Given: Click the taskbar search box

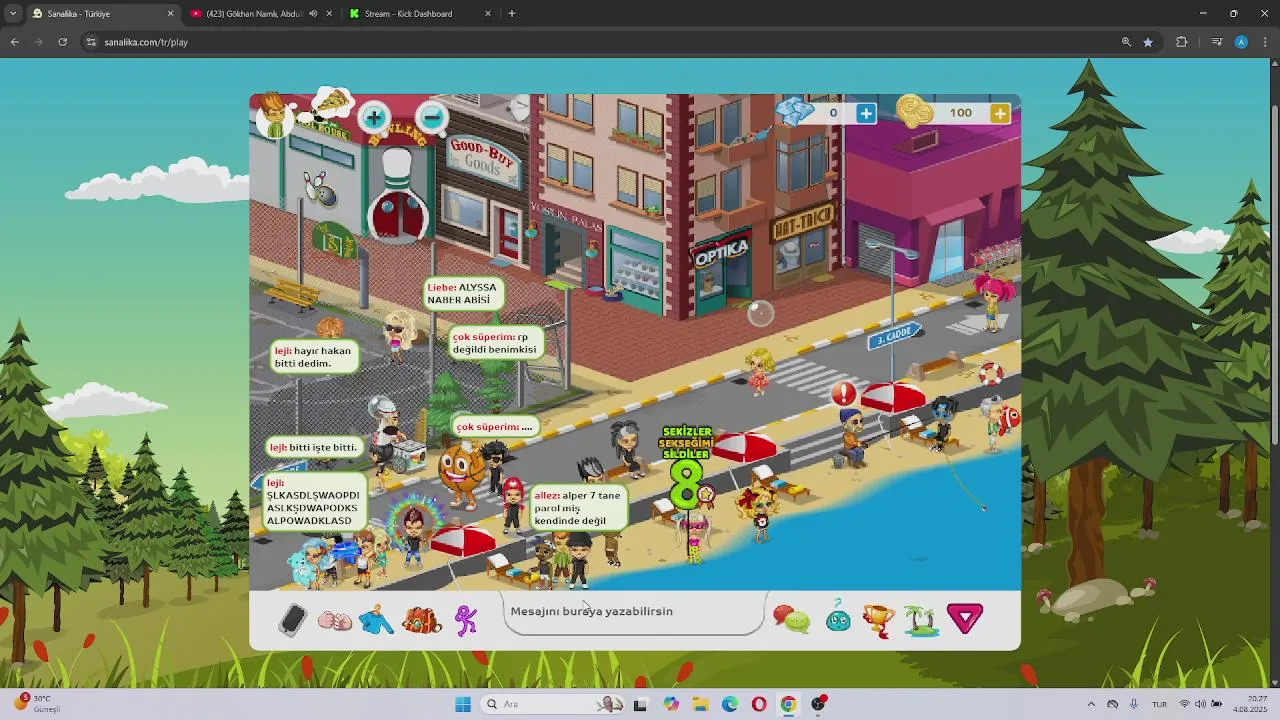Looking at the screenshot, I should coord(554,704).
